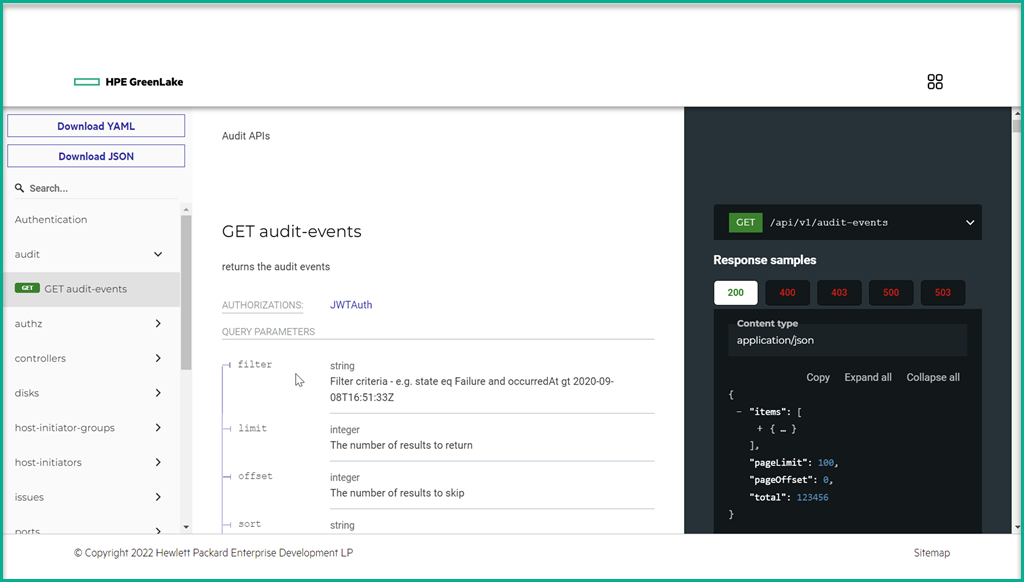Select the 400 response tab

[787, 293]
